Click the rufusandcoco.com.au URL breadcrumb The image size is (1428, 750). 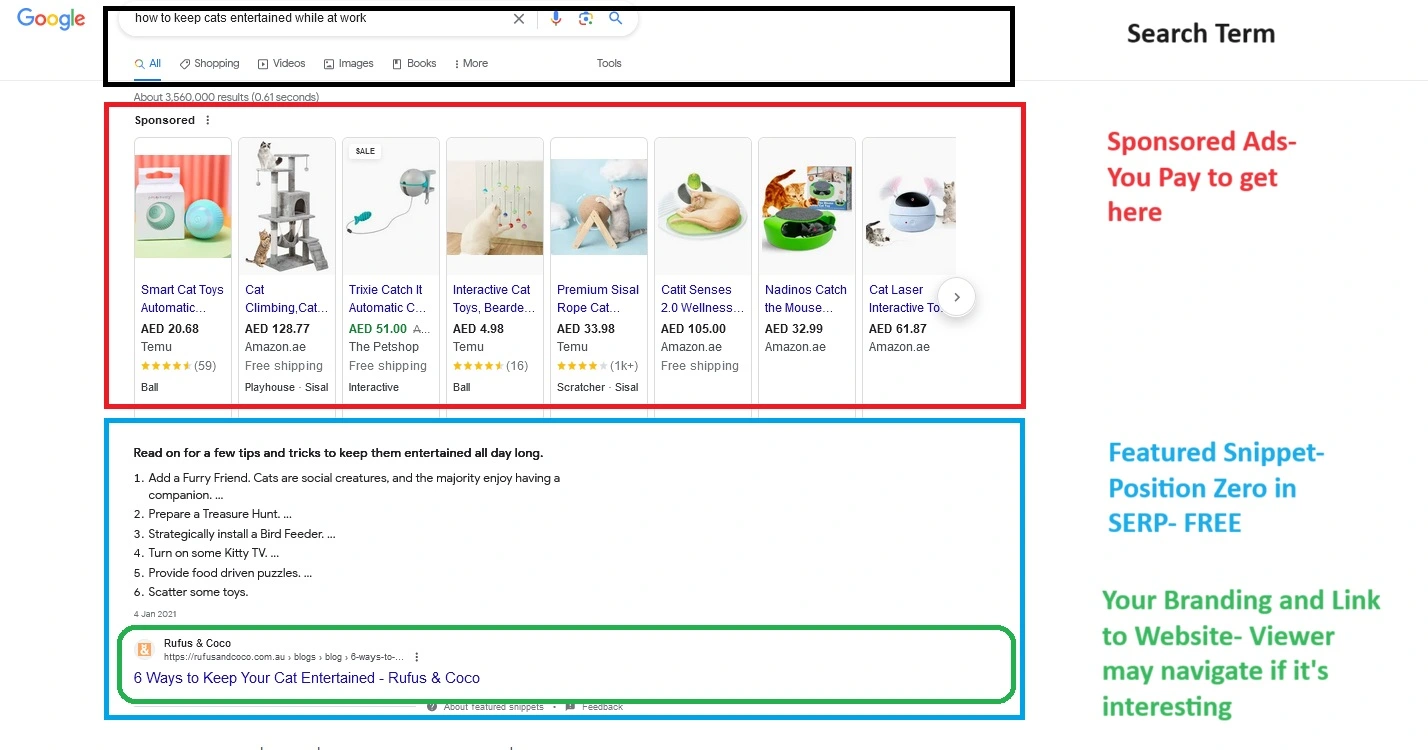coord(284,657)
